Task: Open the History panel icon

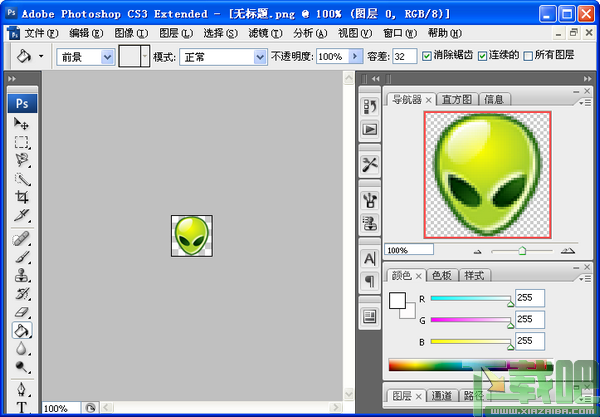Action: click(370, 106)
